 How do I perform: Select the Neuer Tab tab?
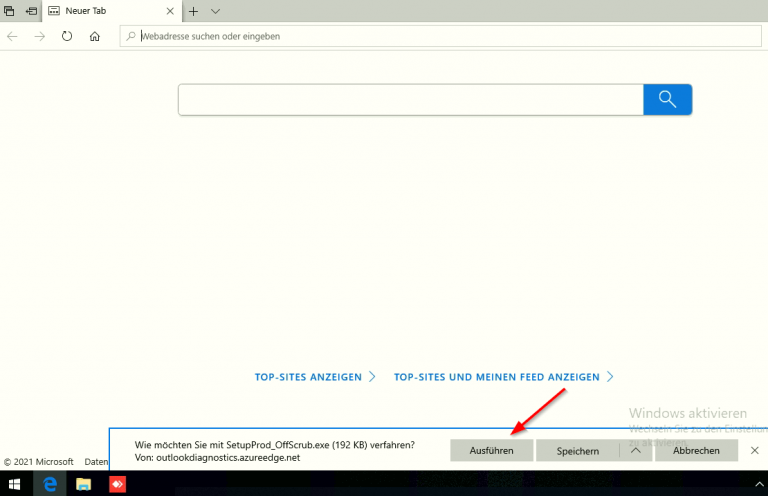pyautogui.click(x=105, y=11)
